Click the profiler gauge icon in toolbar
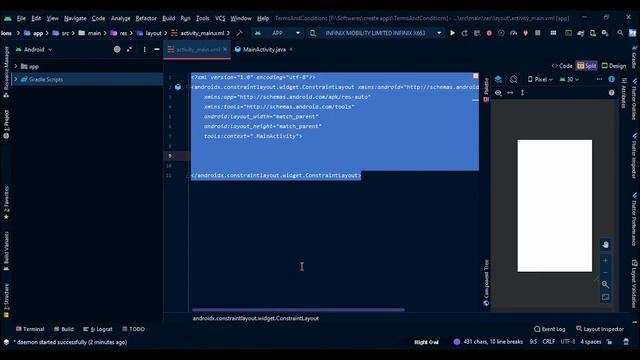640x360 pixels. click(x=513, y=33)
